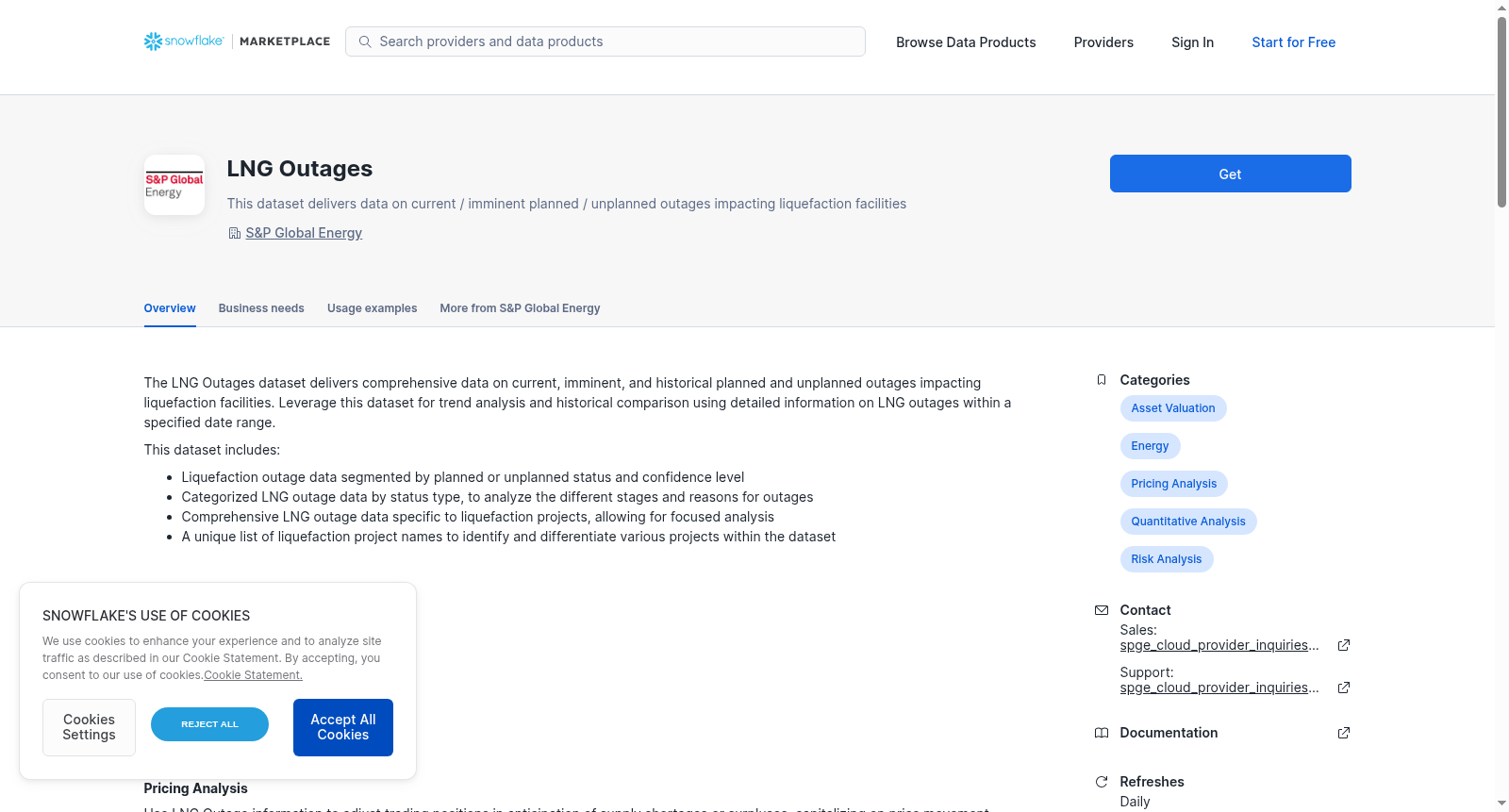The image size is (1509, 812).
Task: Select the Pricing Analysis category tag
Action: [1173, 484]
